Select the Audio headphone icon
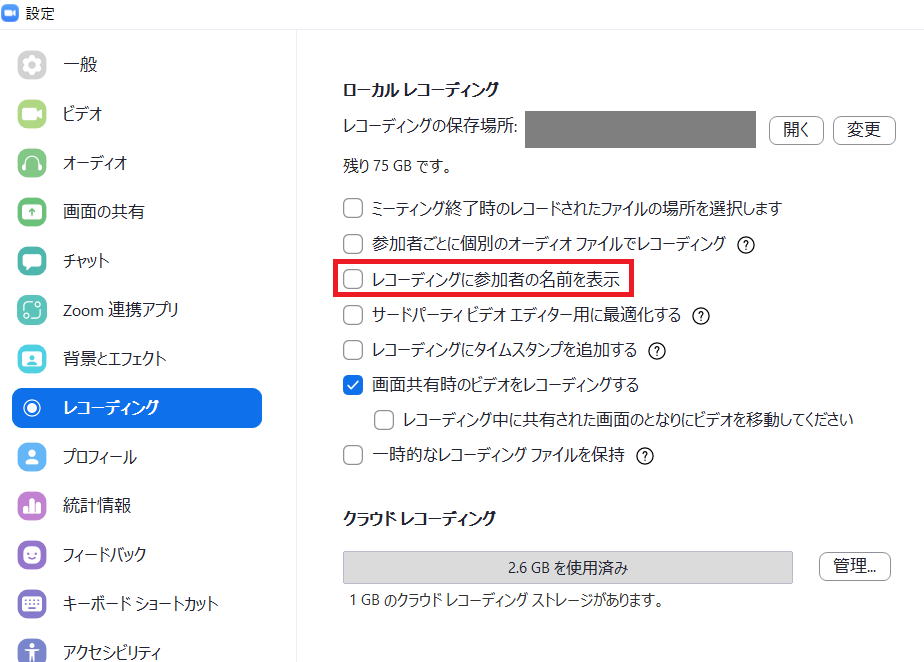Screen dimensions: 924x662 tap(32, 163)
